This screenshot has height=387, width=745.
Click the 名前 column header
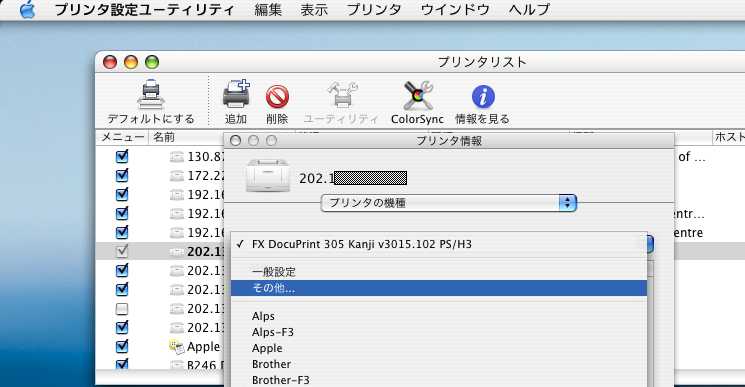point(164,137)
